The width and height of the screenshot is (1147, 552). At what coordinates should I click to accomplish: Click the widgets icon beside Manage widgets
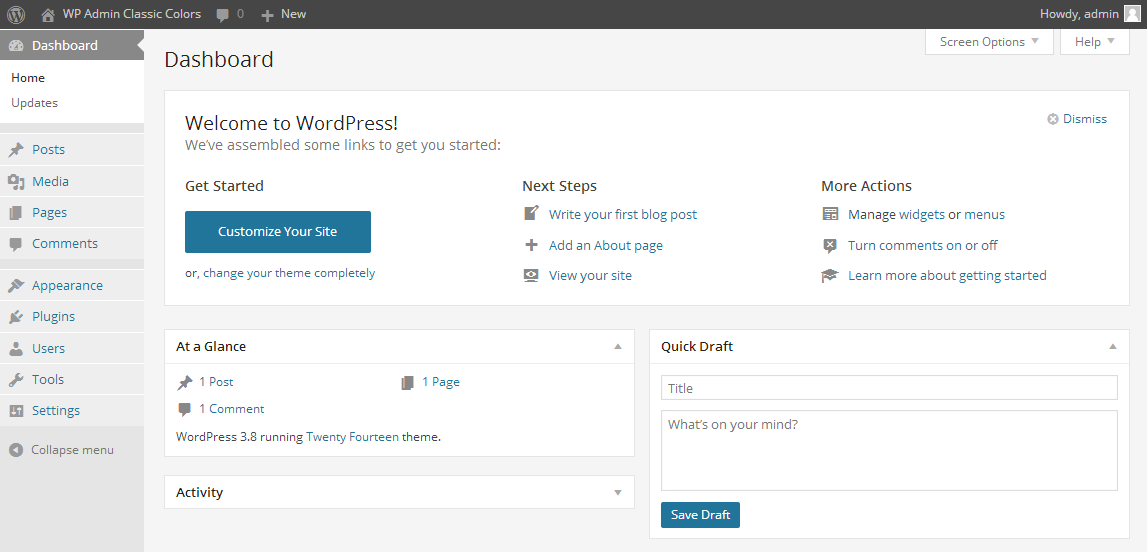830,214
